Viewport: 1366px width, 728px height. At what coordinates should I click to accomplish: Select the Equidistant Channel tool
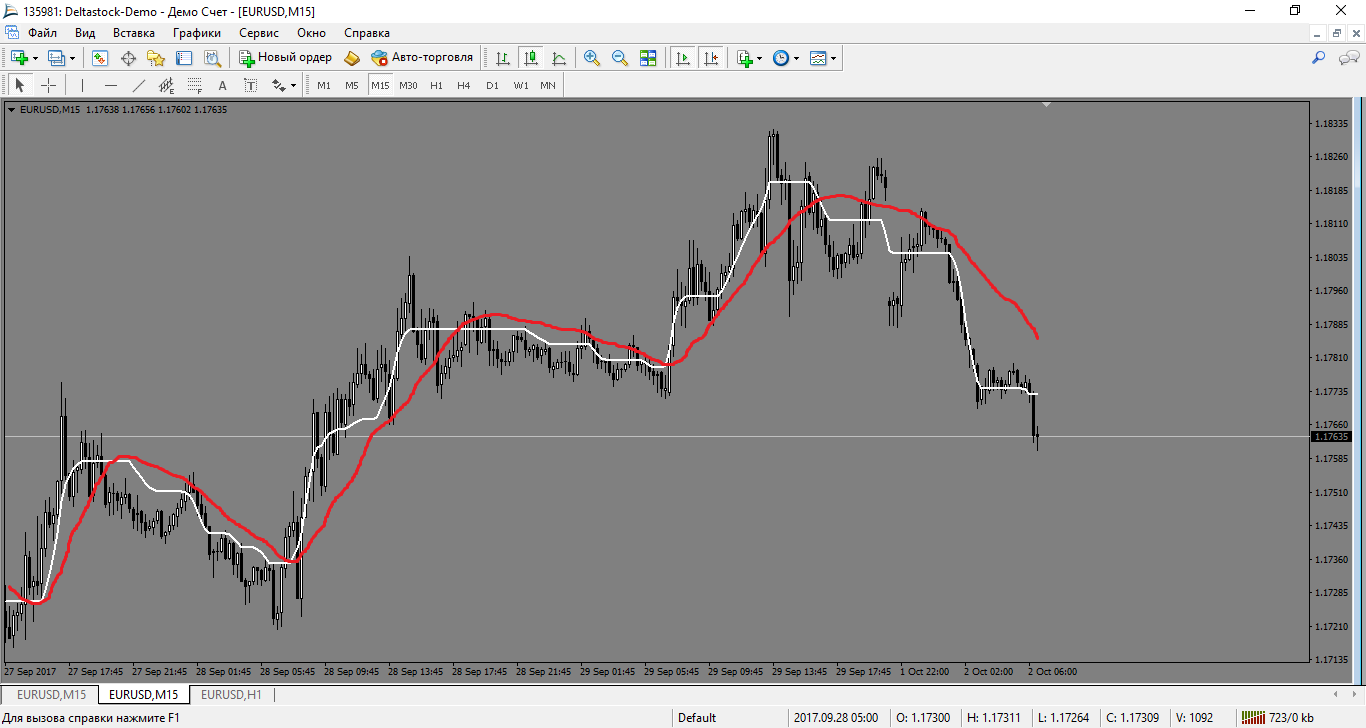(167, 85)
